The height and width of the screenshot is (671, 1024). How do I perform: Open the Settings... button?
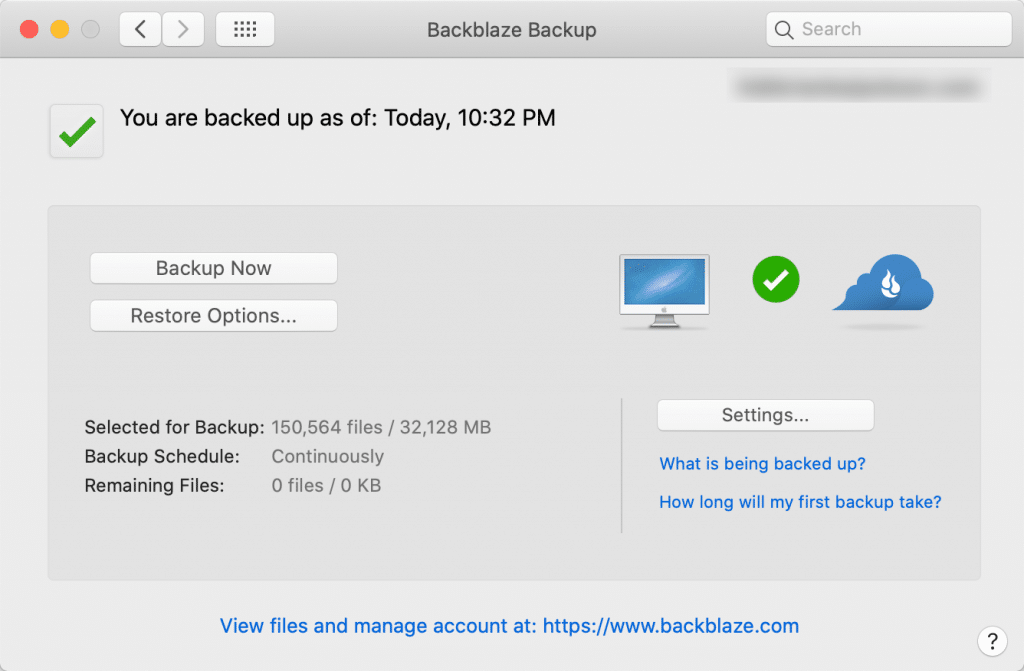(765, 415)
